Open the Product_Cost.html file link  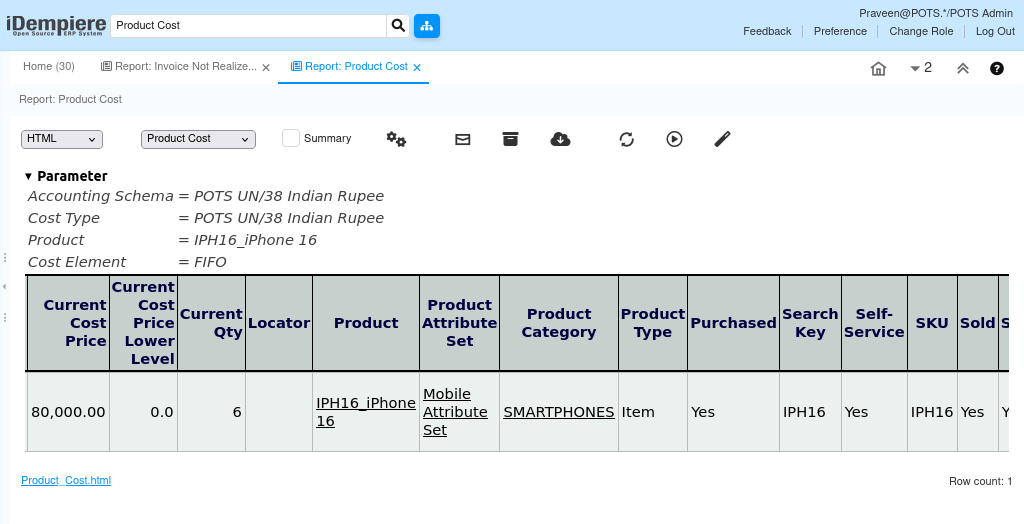point(66,480)
